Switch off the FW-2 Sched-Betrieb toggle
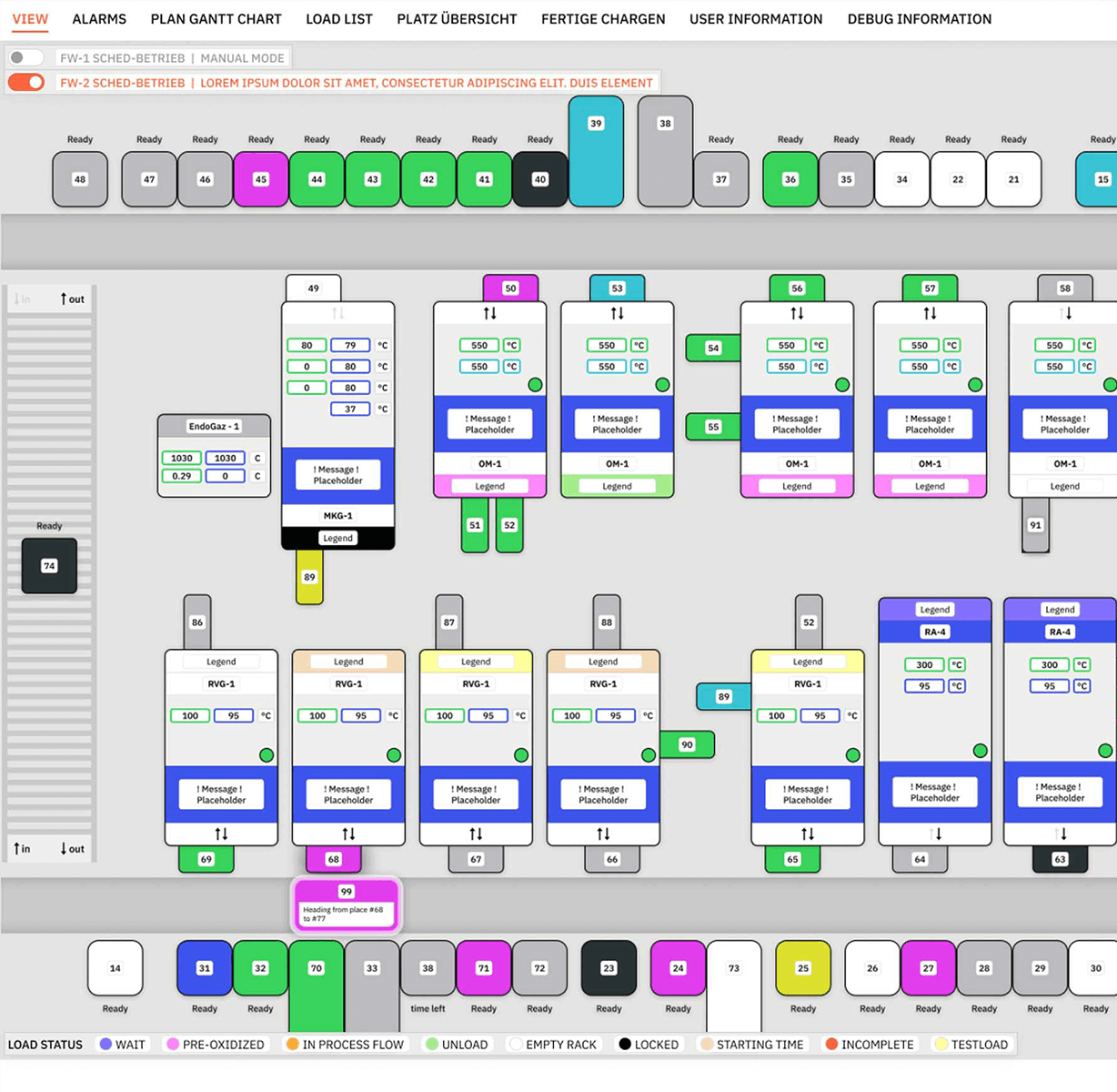Screen dimensions: 1117x1092 click(x=26, y=83)
